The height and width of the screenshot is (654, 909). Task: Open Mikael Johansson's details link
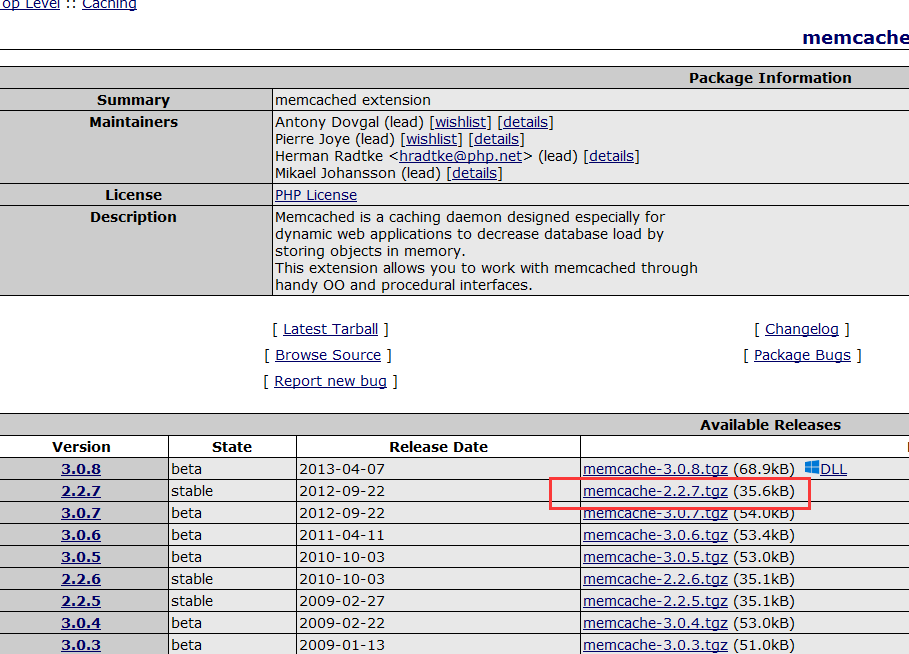(474, 173)
